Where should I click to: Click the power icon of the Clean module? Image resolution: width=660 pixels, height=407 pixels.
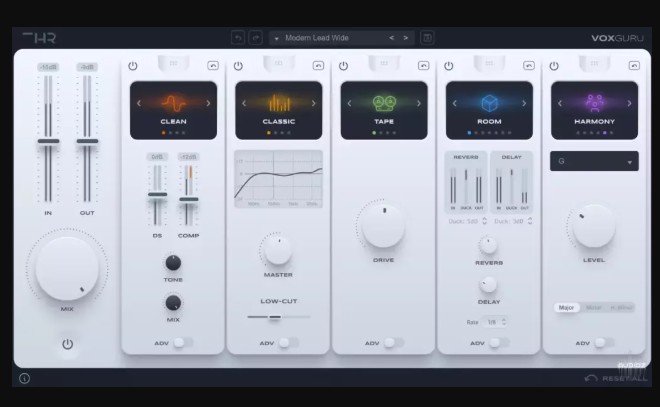(133, 66)
